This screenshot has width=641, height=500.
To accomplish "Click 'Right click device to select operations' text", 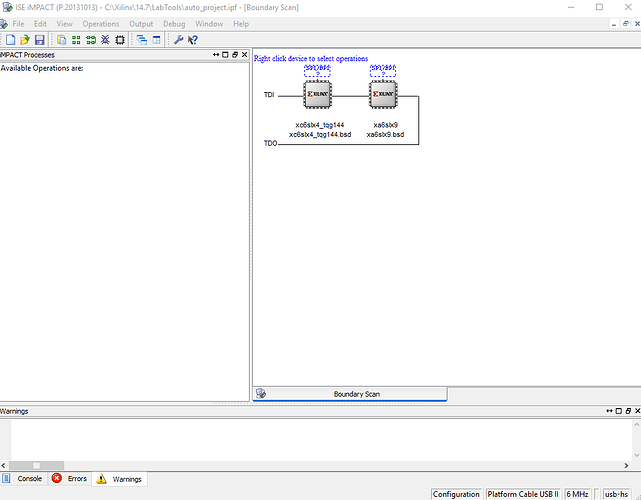I will [x=311, y=58].
